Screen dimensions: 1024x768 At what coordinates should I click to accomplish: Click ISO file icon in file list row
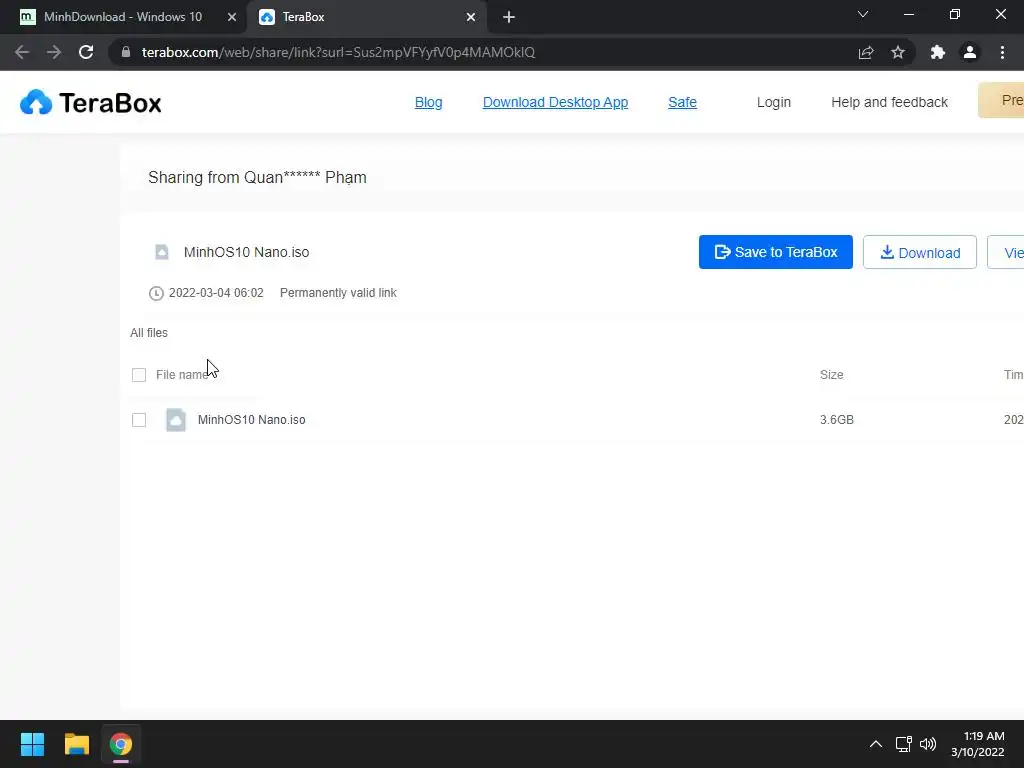(176, 420)
